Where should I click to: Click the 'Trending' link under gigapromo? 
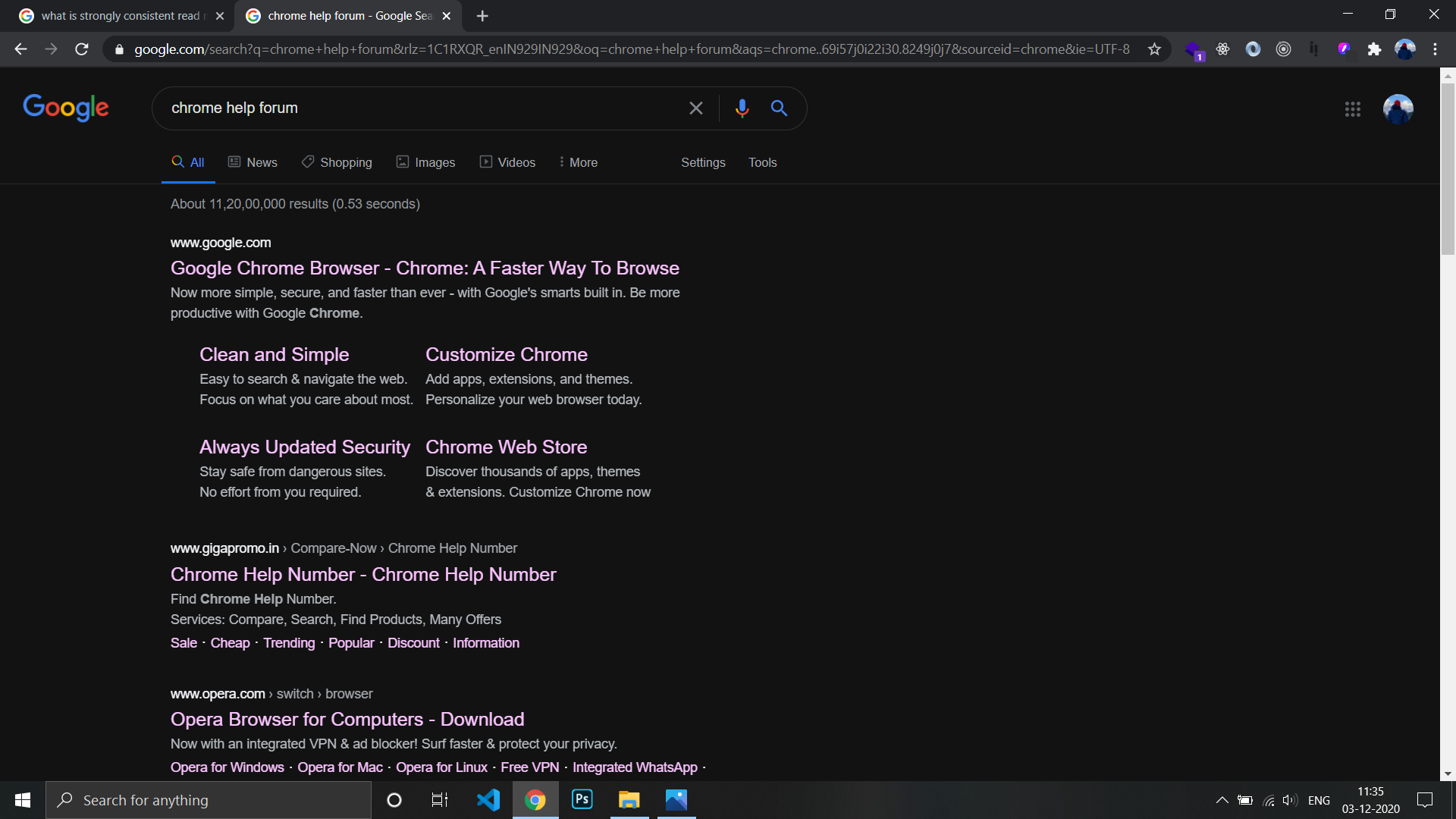tap(289, 643)
